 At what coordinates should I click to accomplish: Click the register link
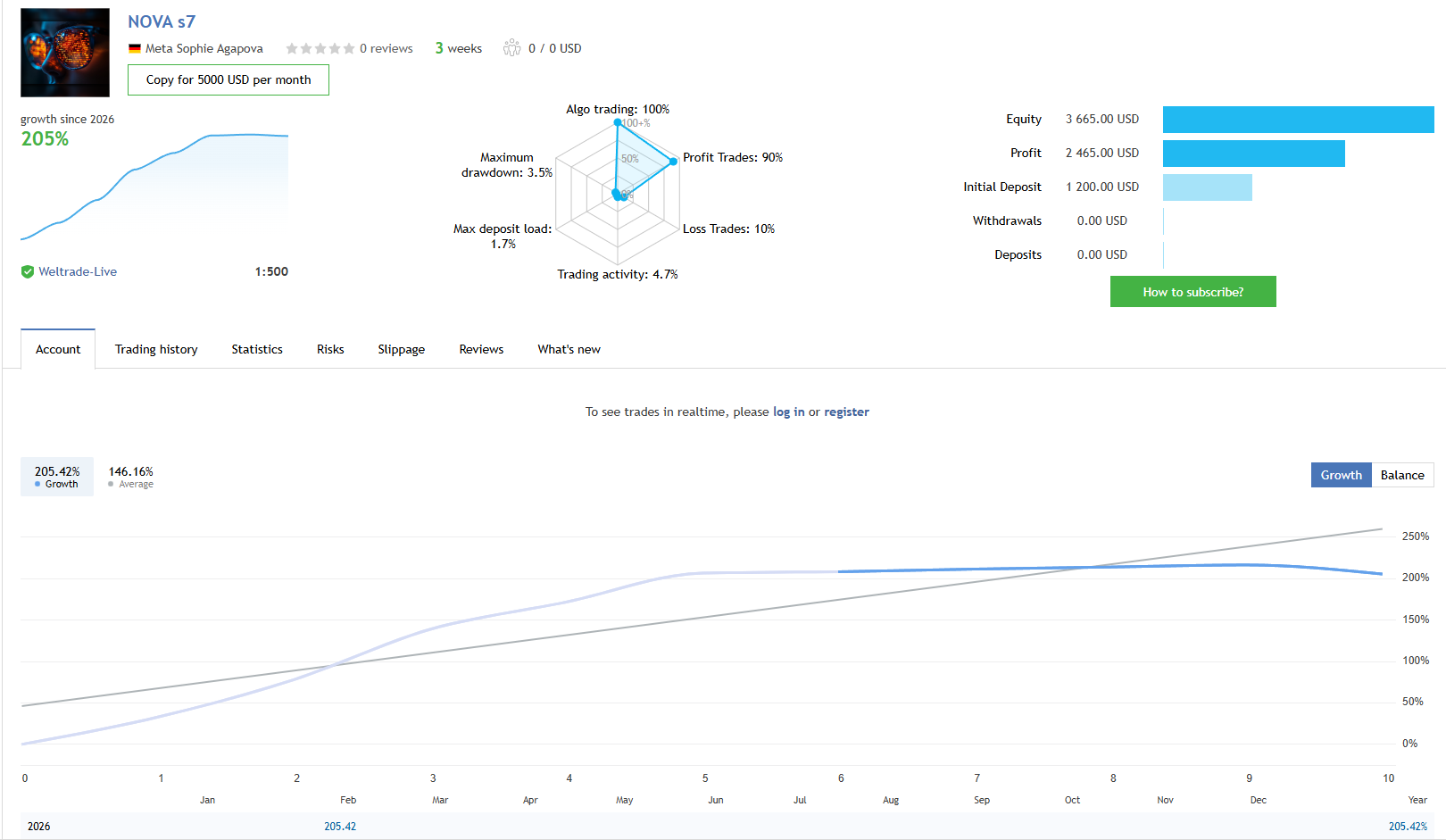point(846,412)
